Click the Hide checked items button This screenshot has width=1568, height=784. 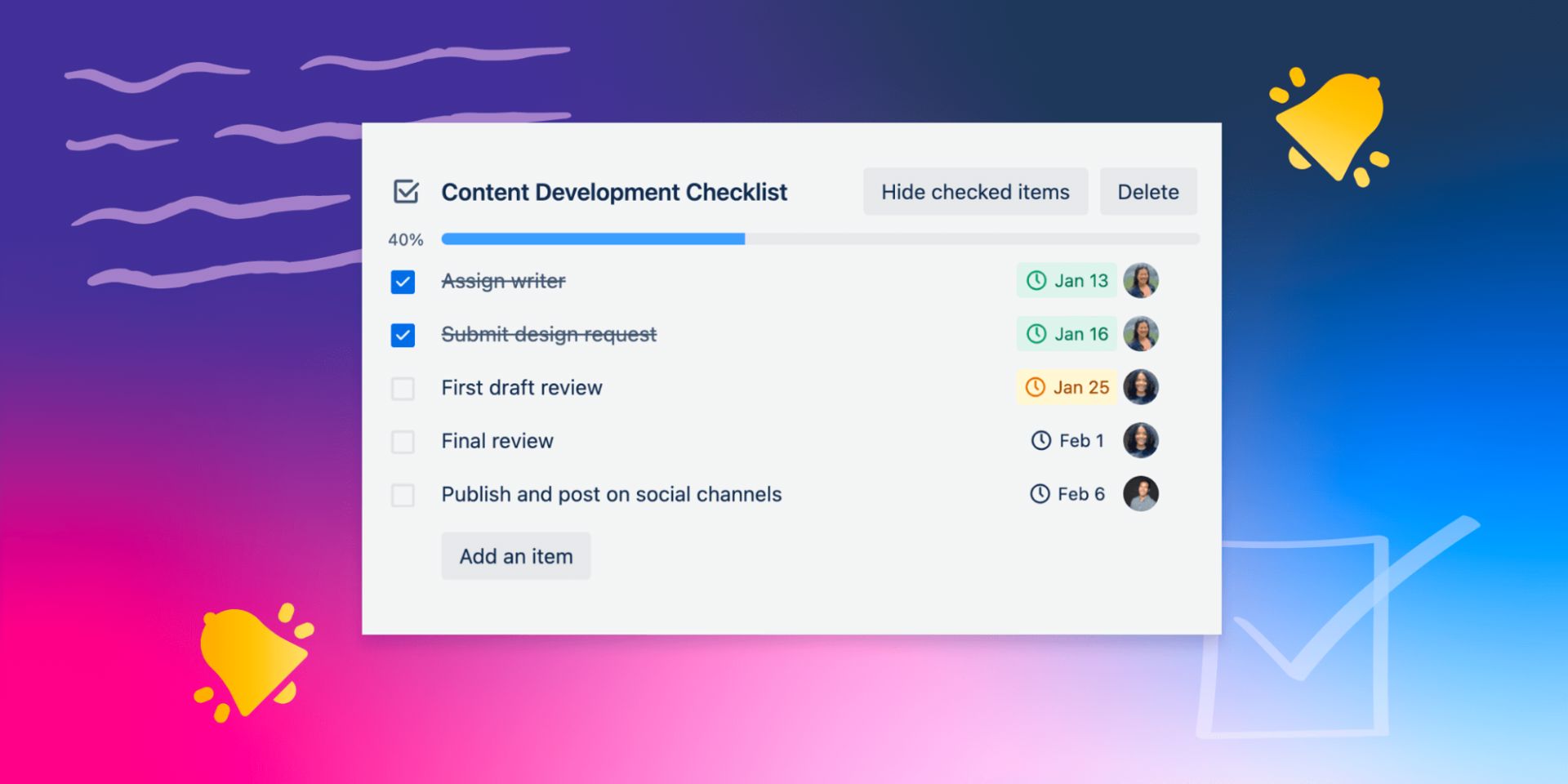pyautogui.click(x=975, y=192)
